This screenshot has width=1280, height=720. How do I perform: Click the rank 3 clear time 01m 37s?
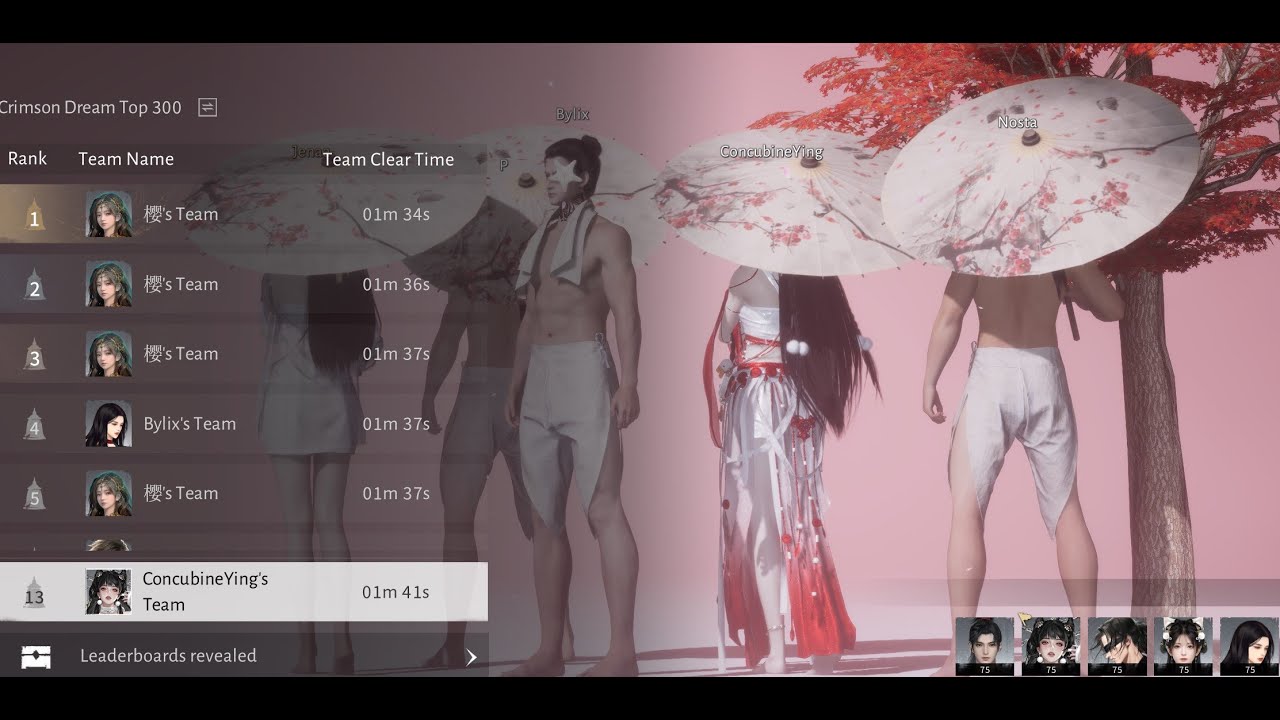point(396,354)
